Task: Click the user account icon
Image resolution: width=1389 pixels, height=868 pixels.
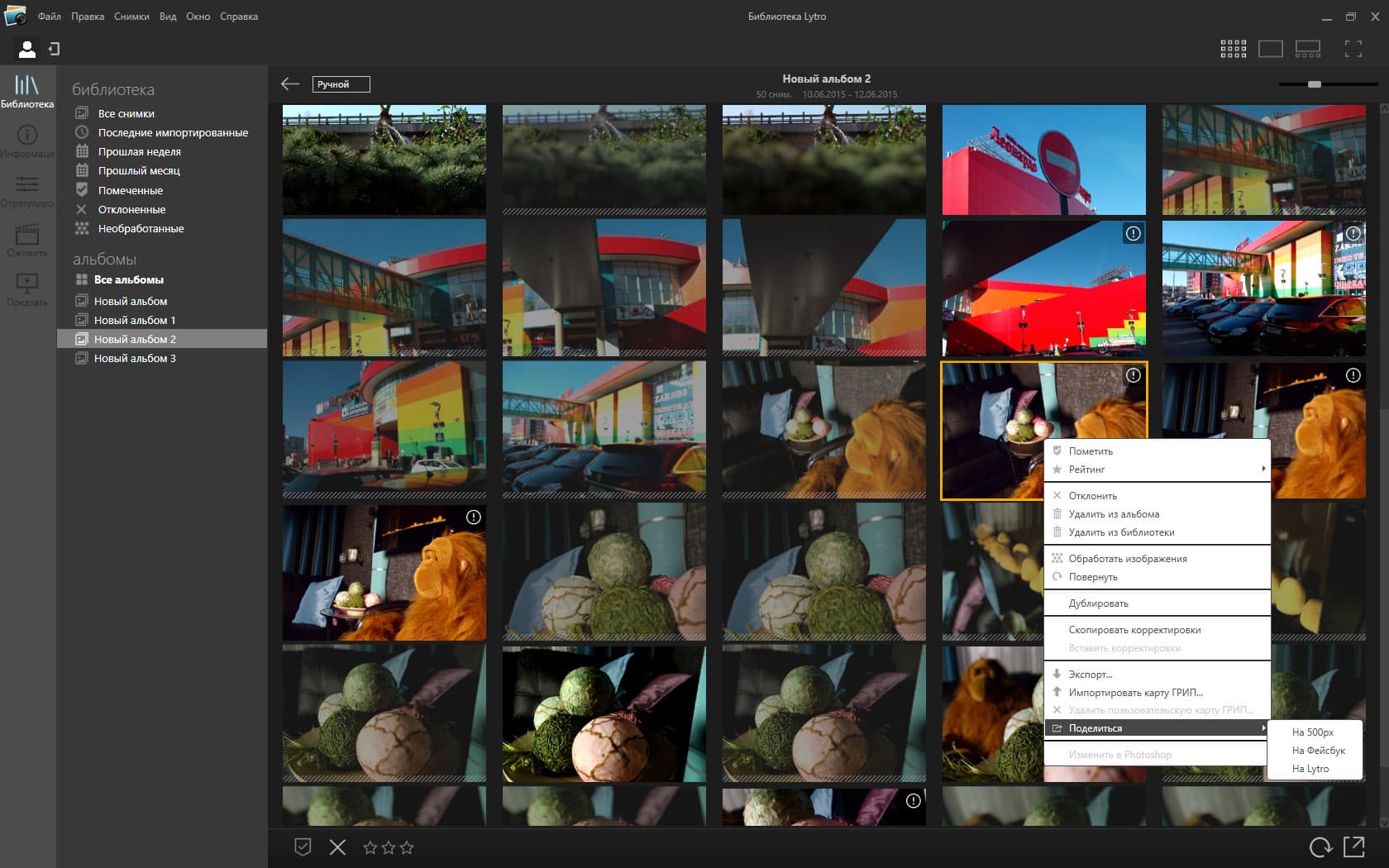Action: (27, 49)
